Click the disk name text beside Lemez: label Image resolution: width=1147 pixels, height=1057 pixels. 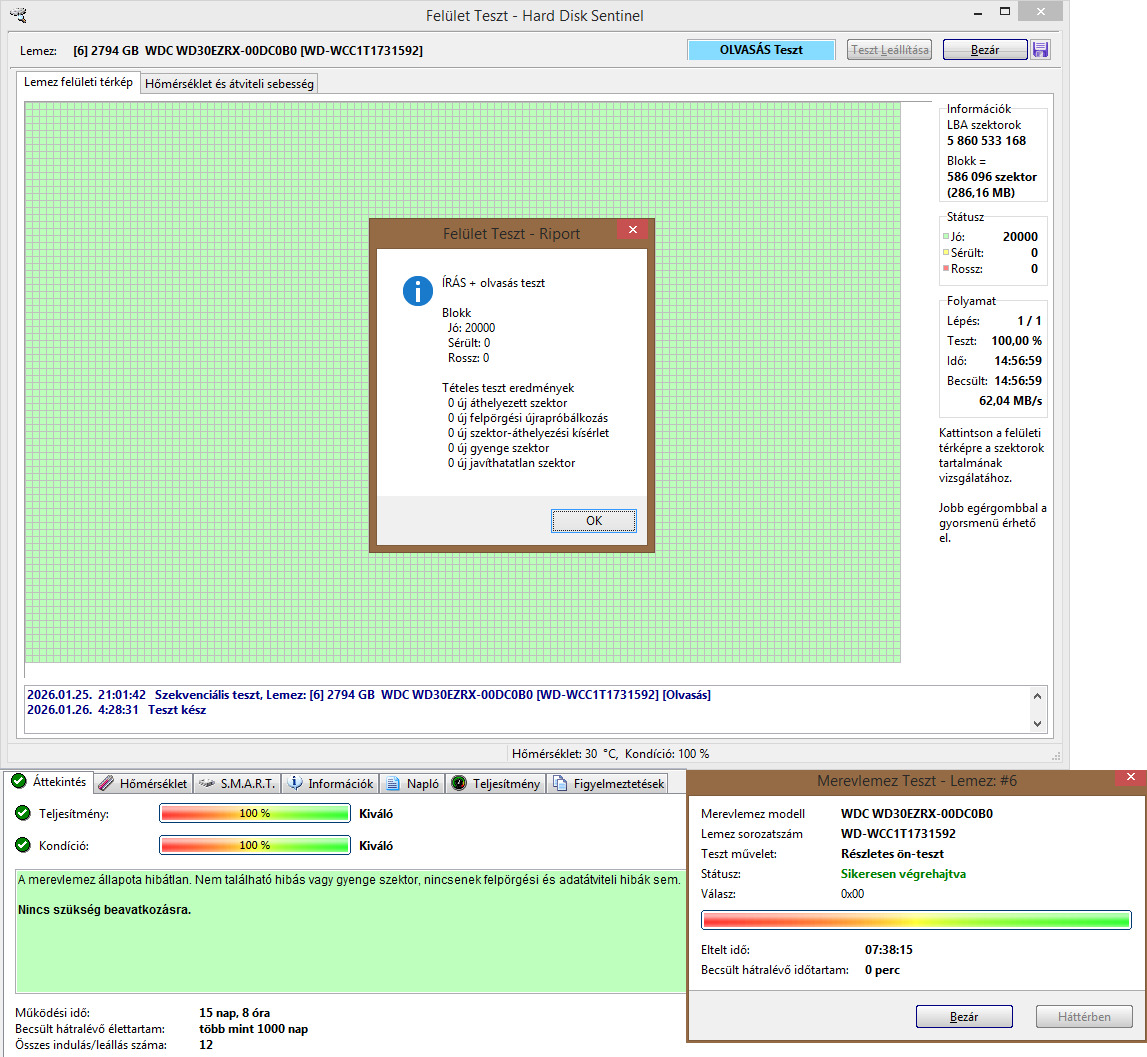tap(248, 50)
